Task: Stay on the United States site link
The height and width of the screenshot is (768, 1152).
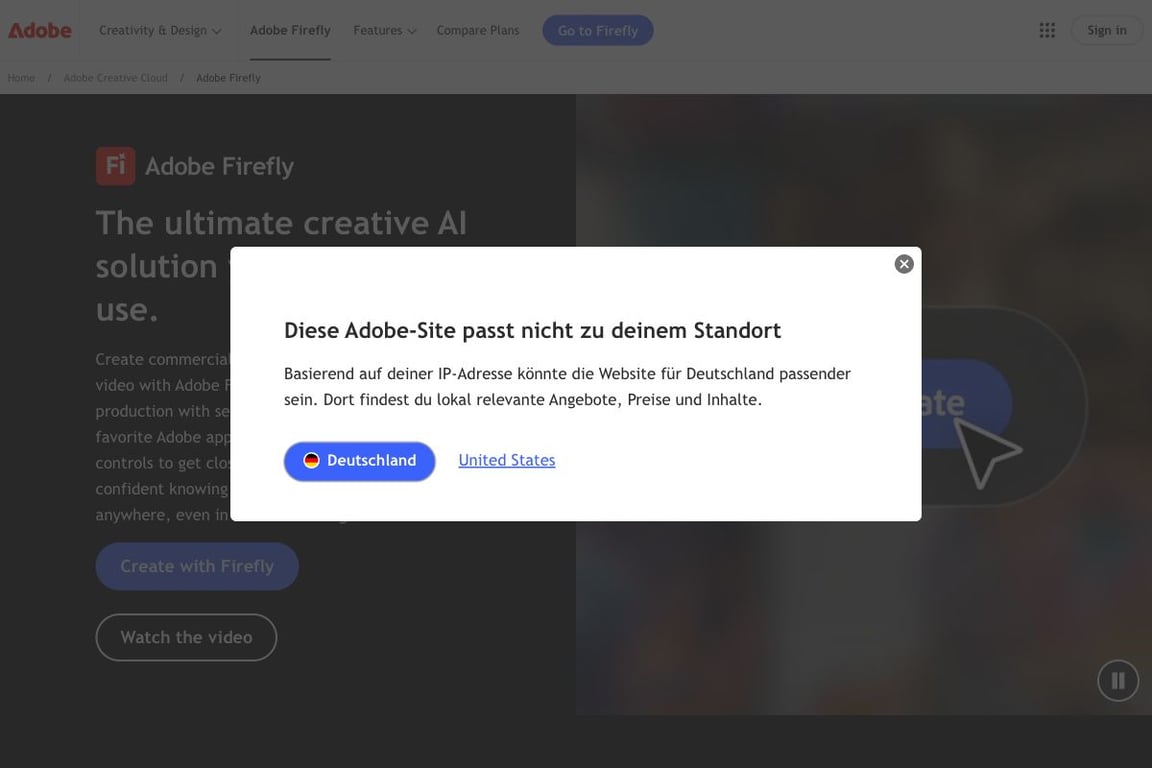Action: (506, 460)
